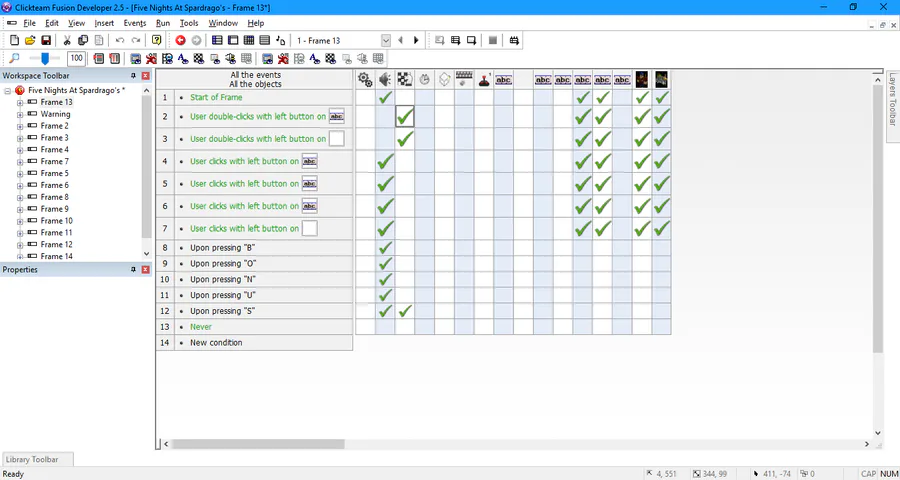Go to the next frame arrow
This screenshot has width=900, height=480.
(416, 40)
